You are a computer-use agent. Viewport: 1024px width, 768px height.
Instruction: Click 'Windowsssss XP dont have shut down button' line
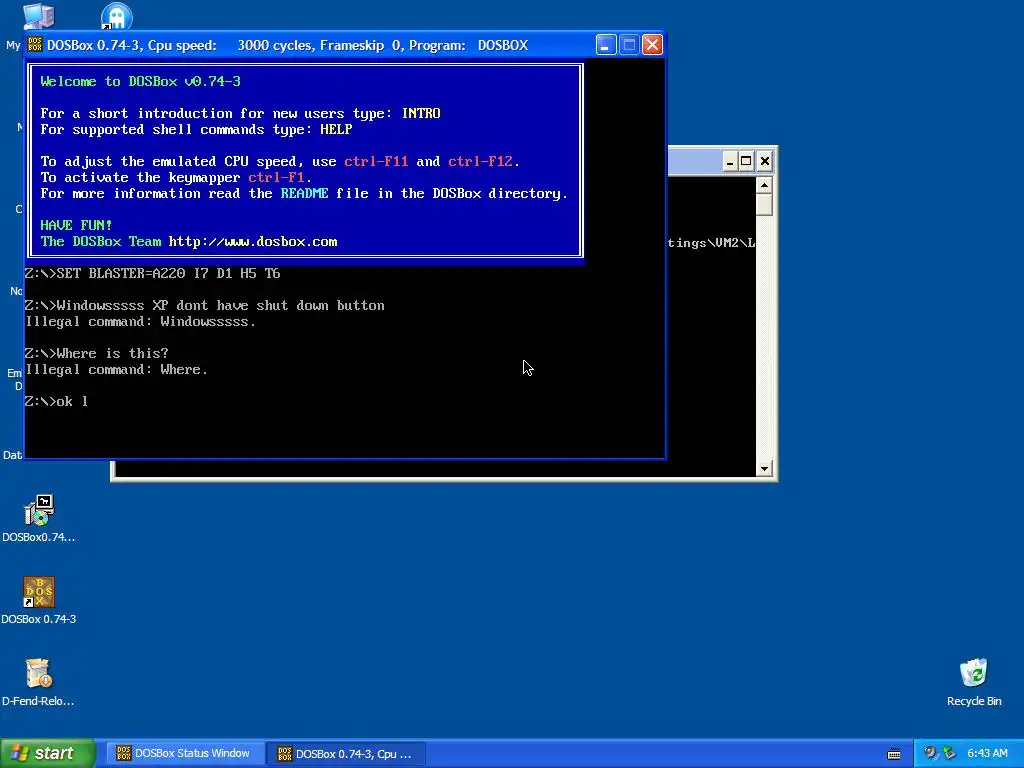click(x=204, y=306)
